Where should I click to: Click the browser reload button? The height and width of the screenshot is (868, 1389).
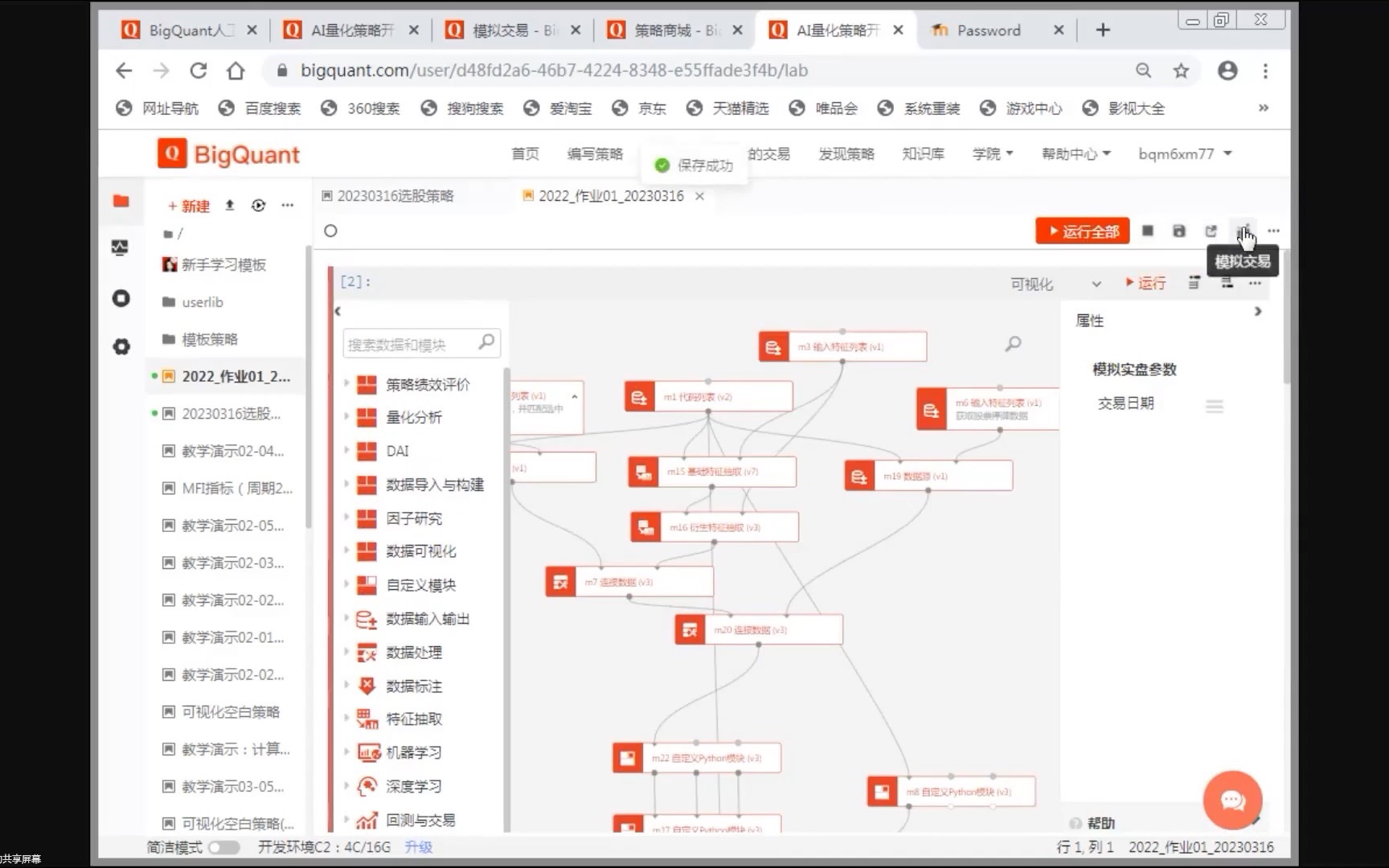click(199, 71)
